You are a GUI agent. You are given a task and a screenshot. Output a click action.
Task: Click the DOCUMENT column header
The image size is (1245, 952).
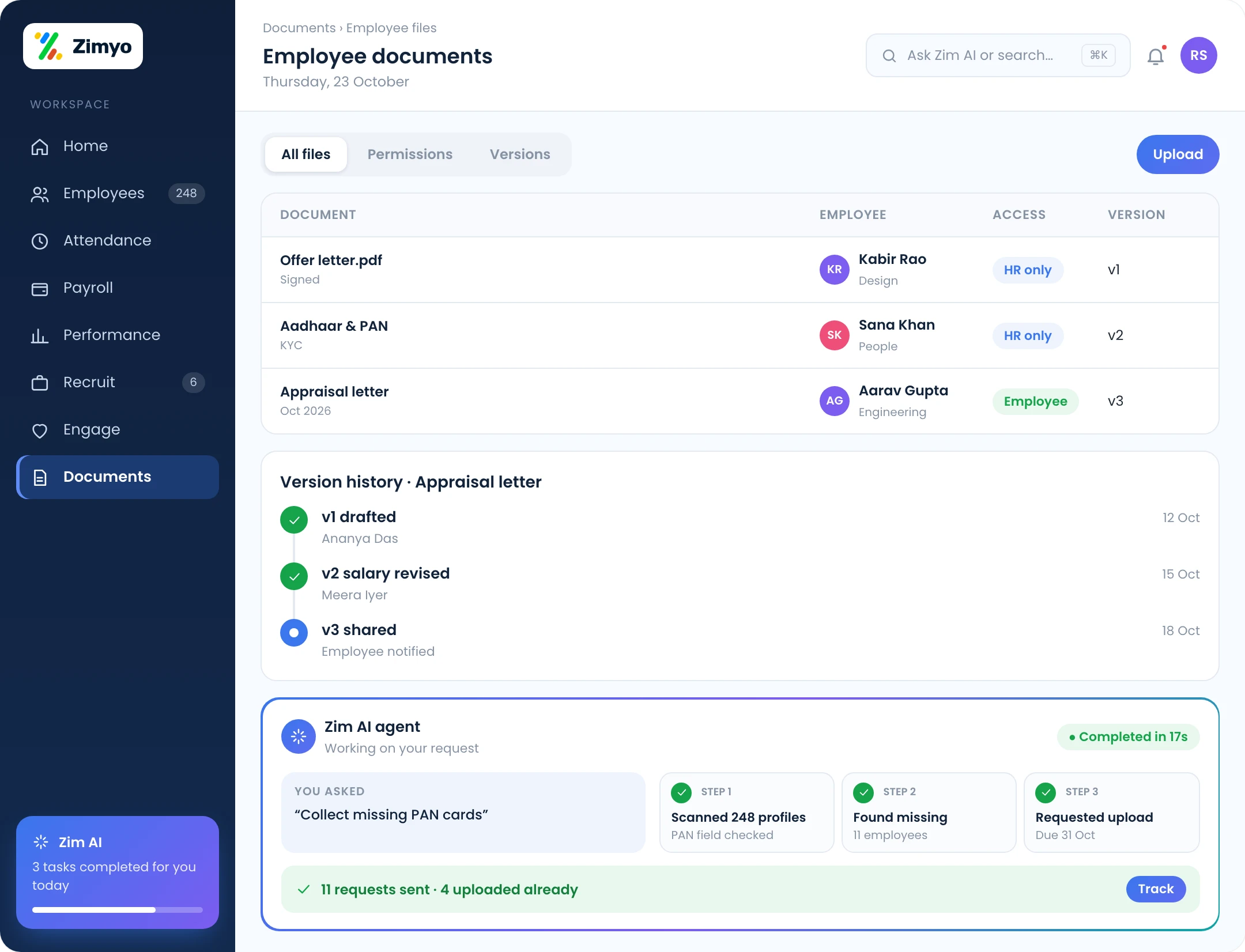pos(318,215)
